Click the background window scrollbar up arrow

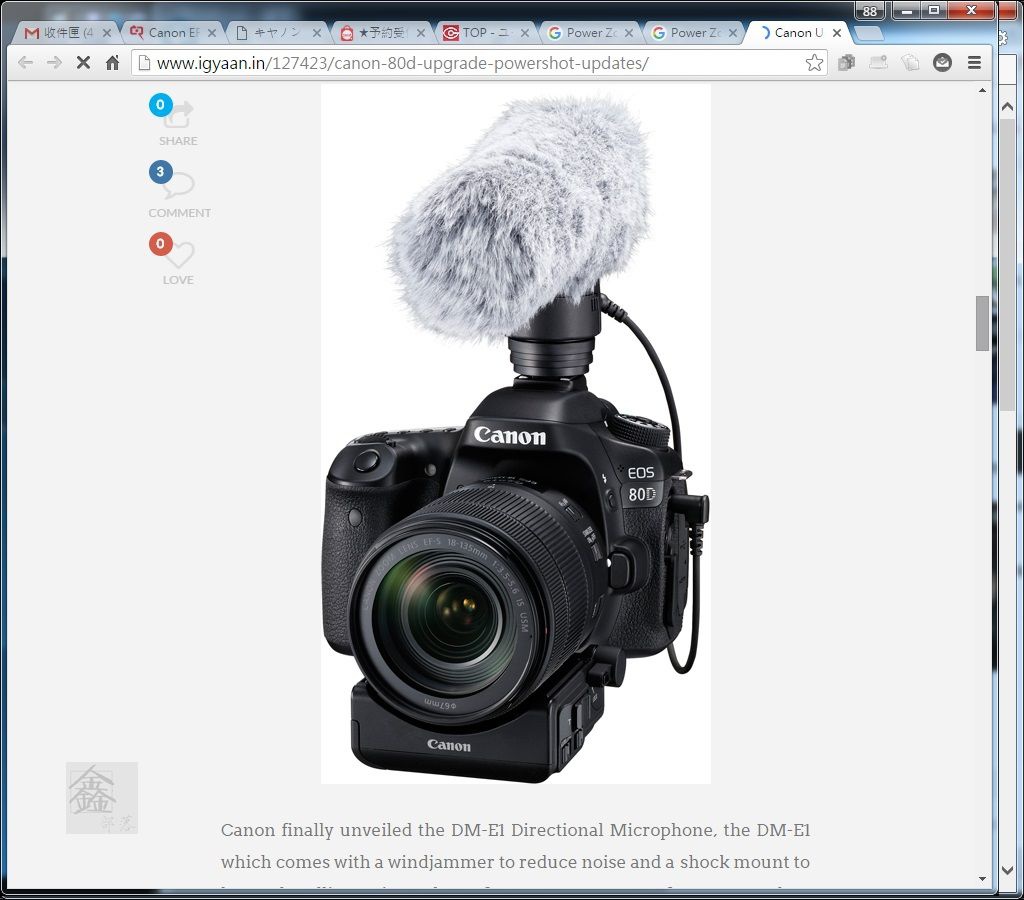(1007, 106)
